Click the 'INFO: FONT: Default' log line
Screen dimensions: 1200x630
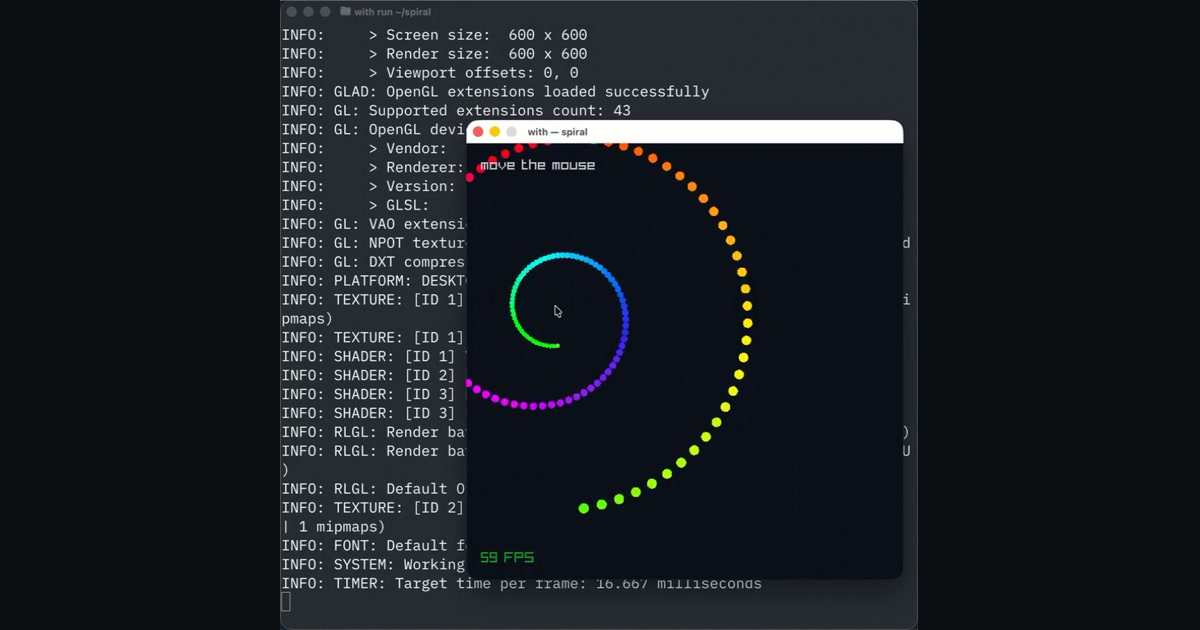(374, 545)
